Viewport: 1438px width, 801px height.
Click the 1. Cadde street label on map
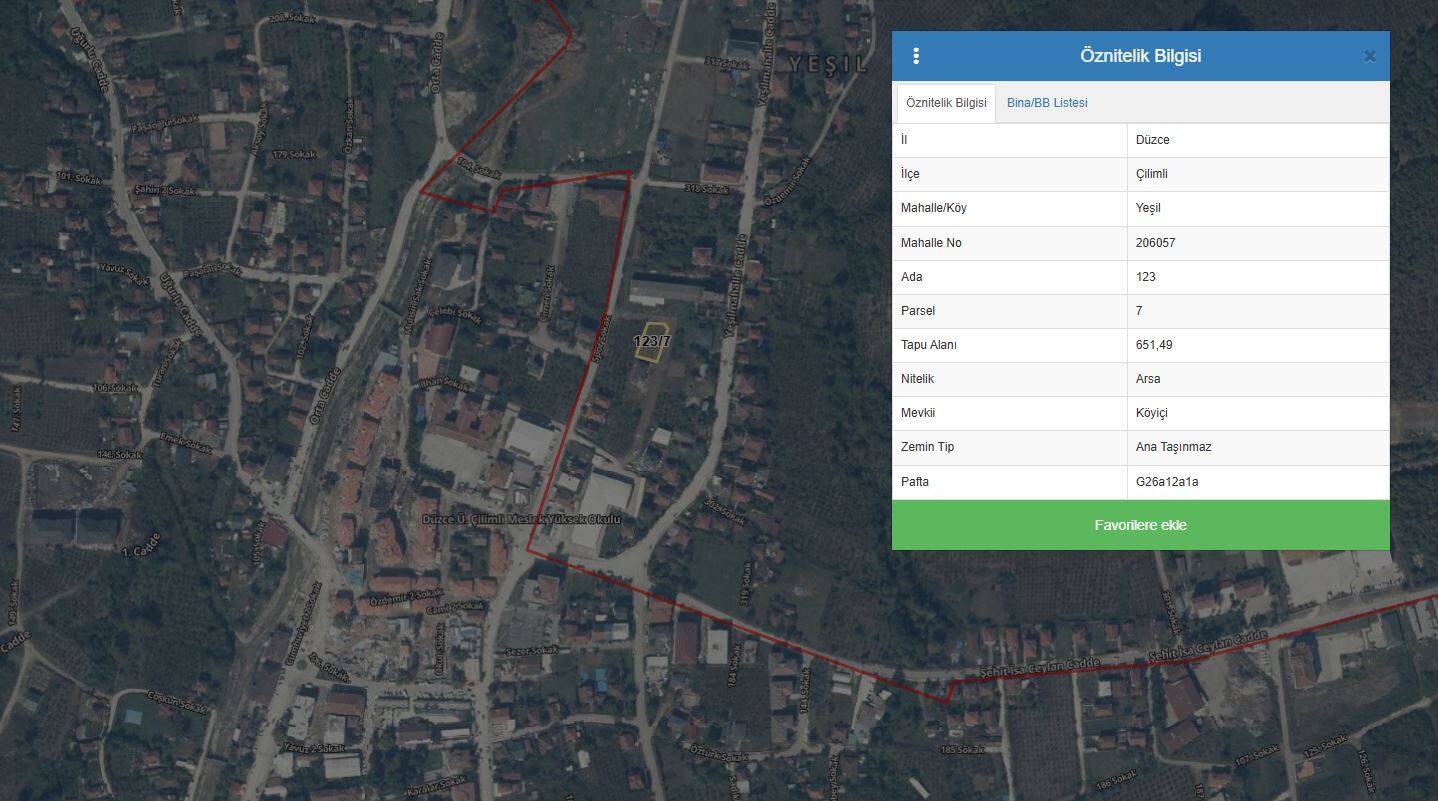[141, 551]
